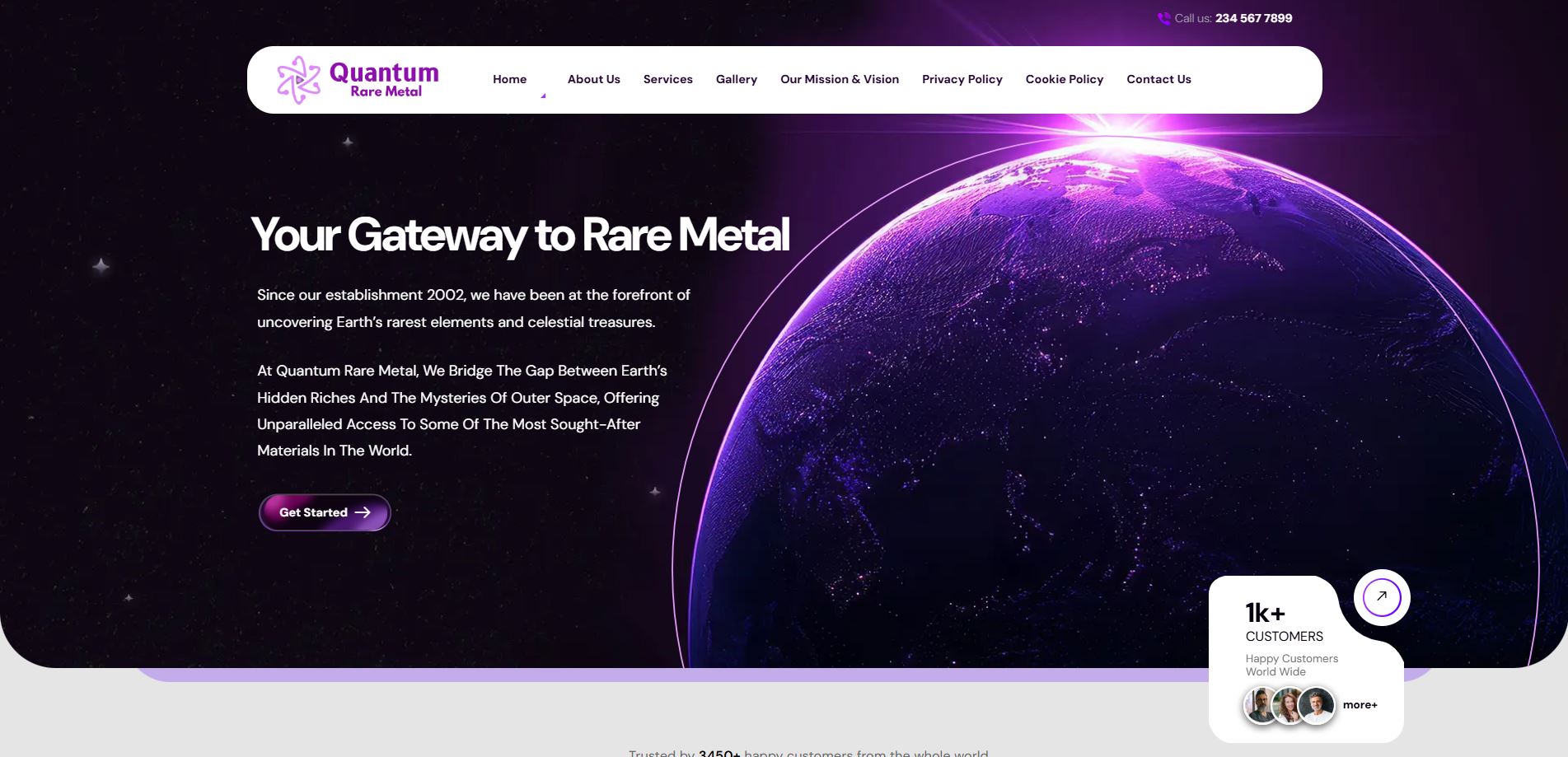This screenshot has height=757, width=1568.
Task: View the Privacy Policy page
Action: click(x=962, y=80)
